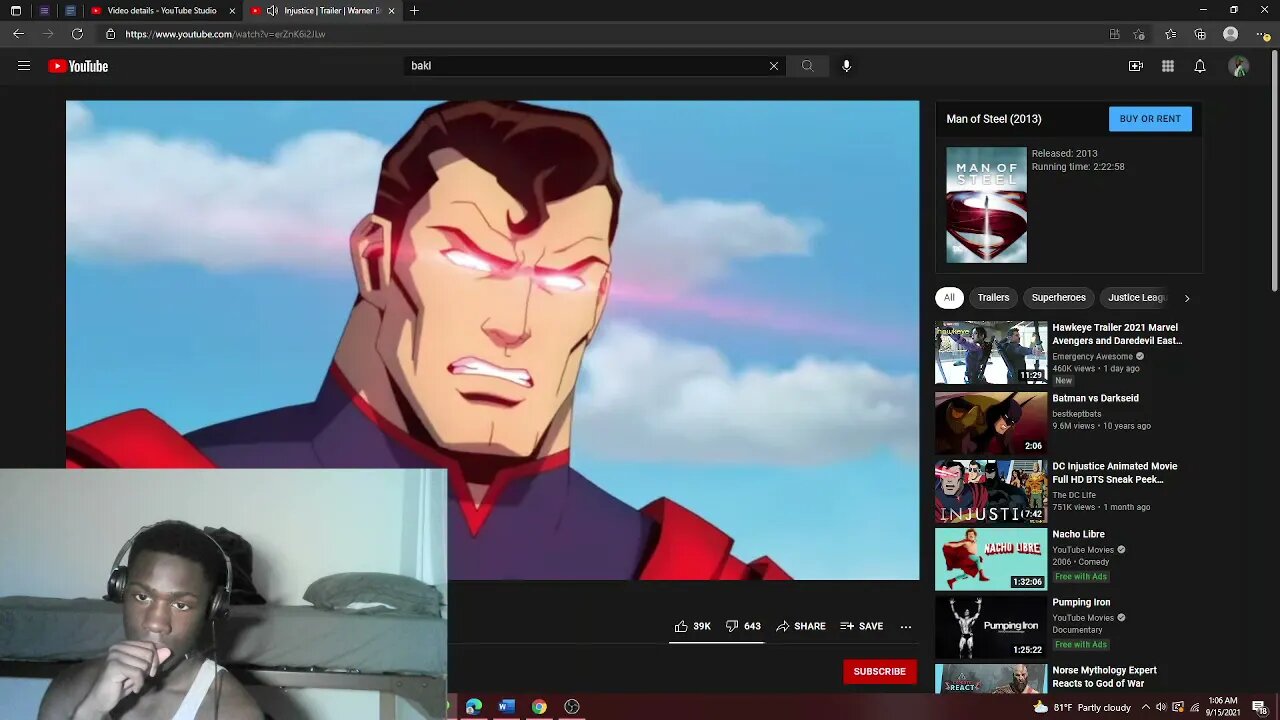Image resolution: width=1280 pixels, height=720 pixels.
Task: Save the video to a playlist
Action: click(862, 626)
